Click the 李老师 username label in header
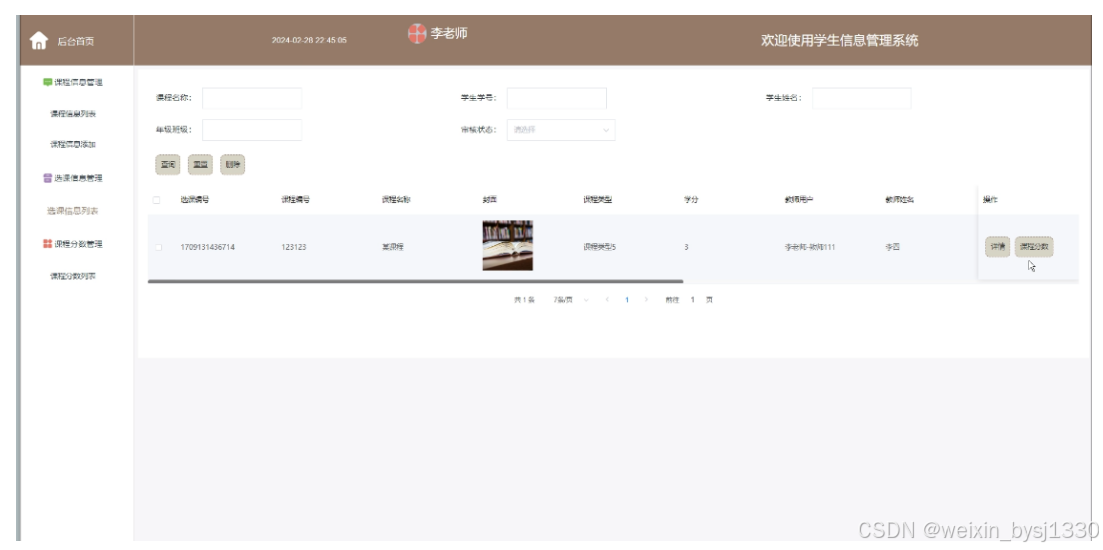 [449, 33]
